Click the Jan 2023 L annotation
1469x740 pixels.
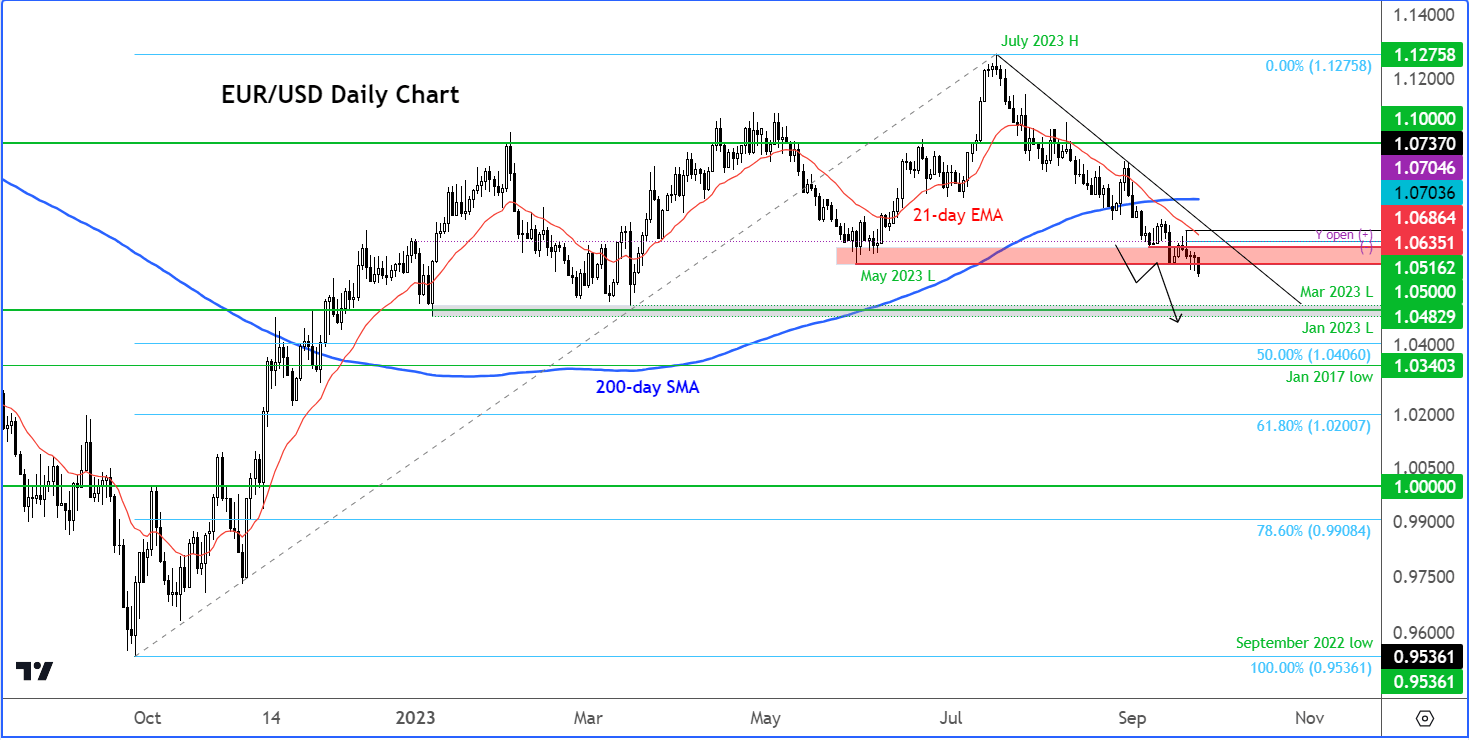tap(1336, 327)
